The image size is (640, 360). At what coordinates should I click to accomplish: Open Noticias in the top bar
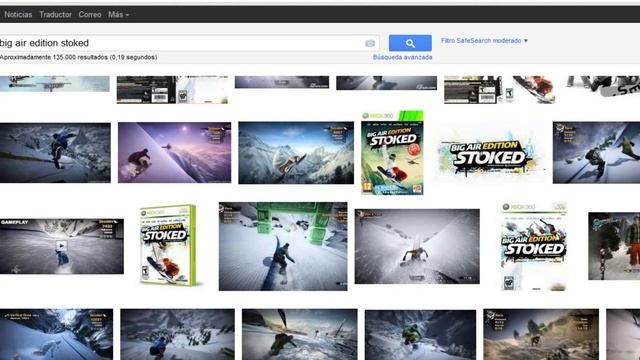[x=18, y=14]
